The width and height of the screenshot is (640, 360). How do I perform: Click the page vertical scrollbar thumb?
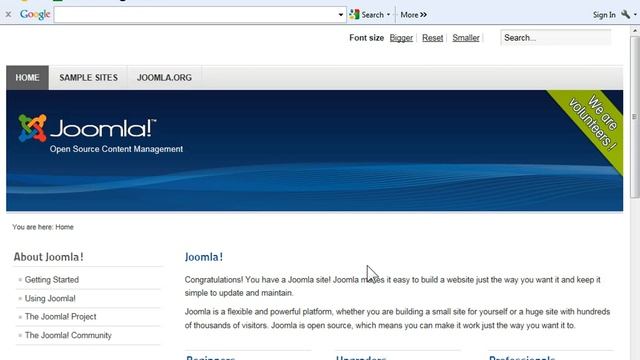click(x=635, y=117)
